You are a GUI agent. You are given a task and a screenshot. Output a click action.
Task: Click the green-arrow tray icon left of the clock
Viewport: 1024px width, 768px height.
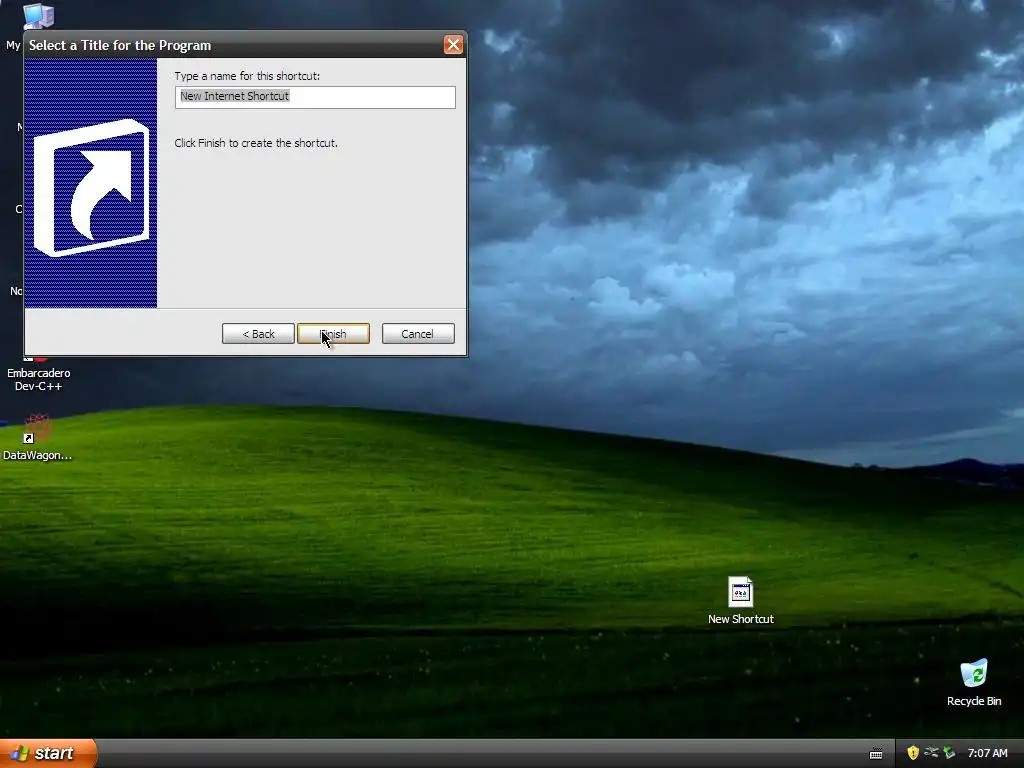tap(949, 753)
